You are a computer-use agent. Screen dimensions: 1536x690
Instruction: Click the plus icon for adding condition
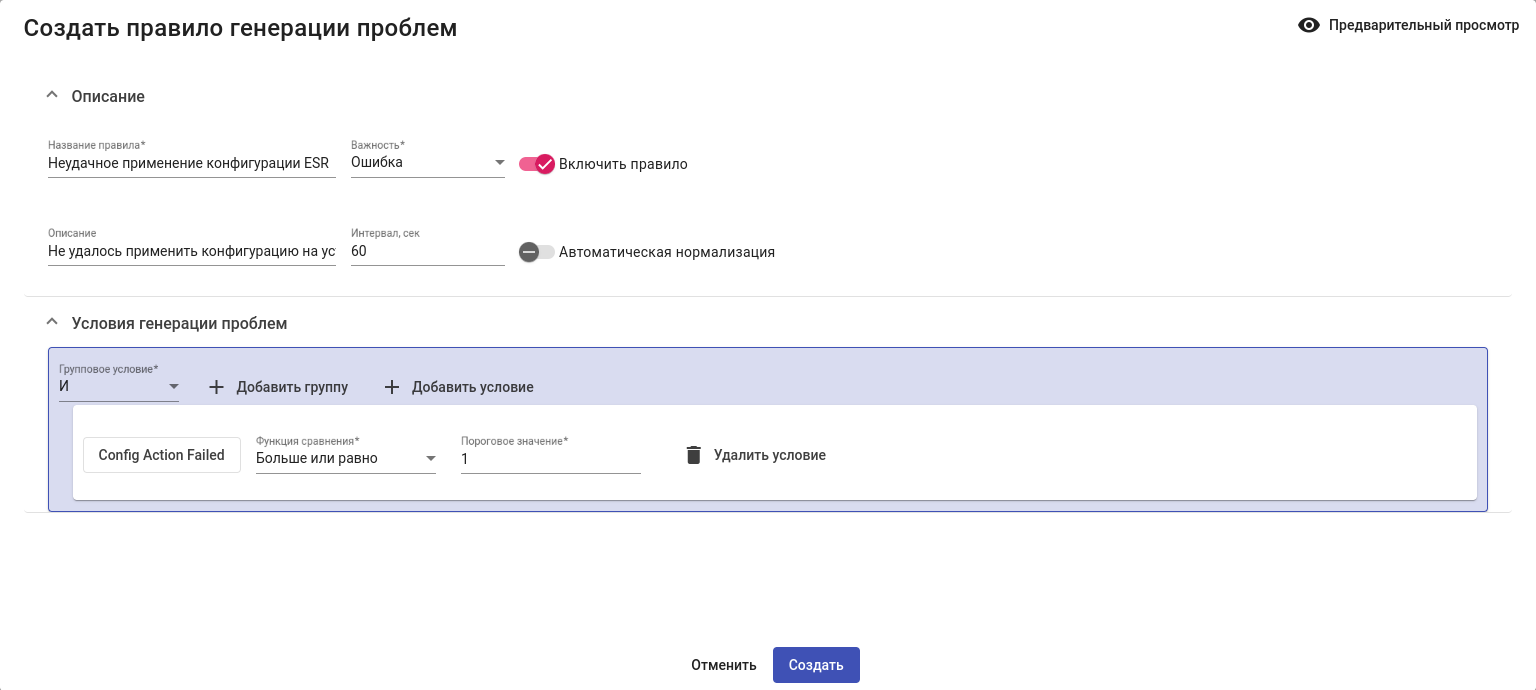(x=392, y=387)
